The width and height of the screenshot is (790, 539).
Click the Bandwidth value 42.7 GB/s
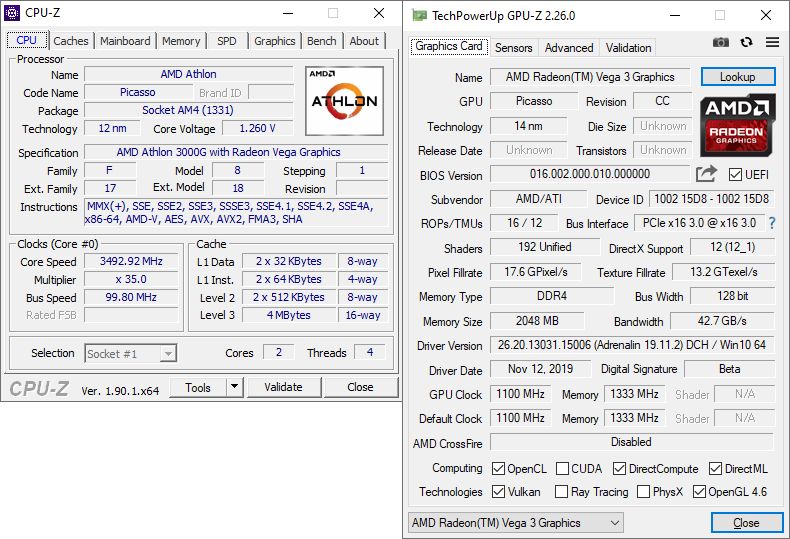722,321
